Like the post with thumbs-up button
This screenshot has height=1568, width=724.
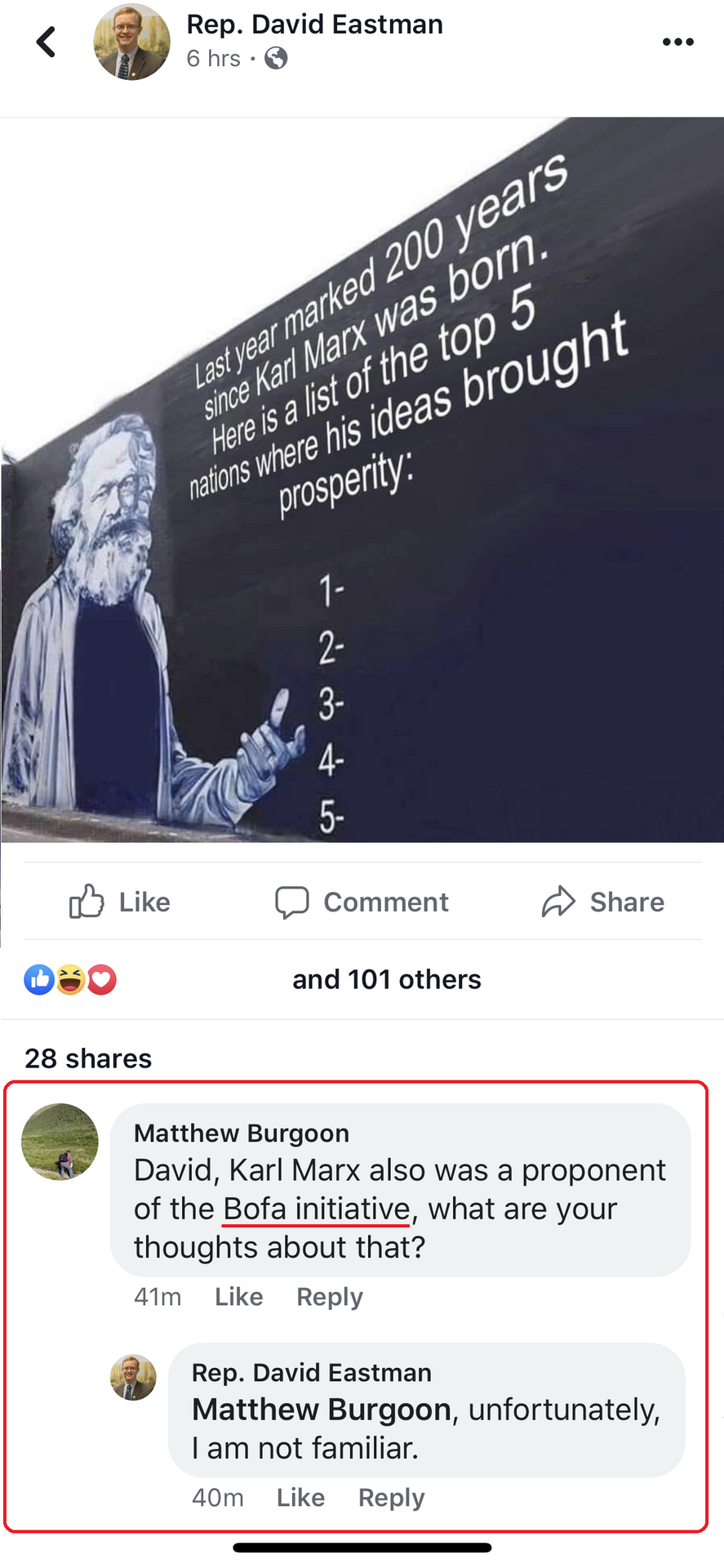pos(120,902)
